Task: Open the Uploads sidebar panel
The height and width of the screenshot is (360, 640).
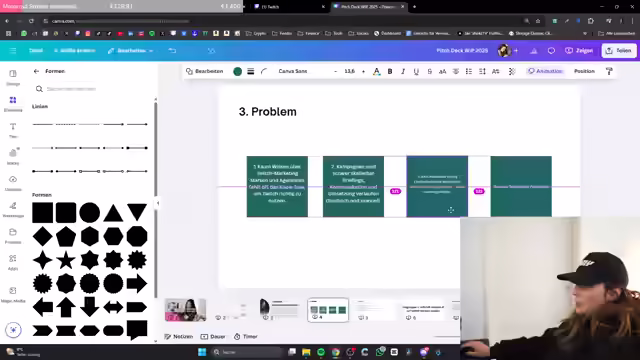Action: (x=13, y=183)
